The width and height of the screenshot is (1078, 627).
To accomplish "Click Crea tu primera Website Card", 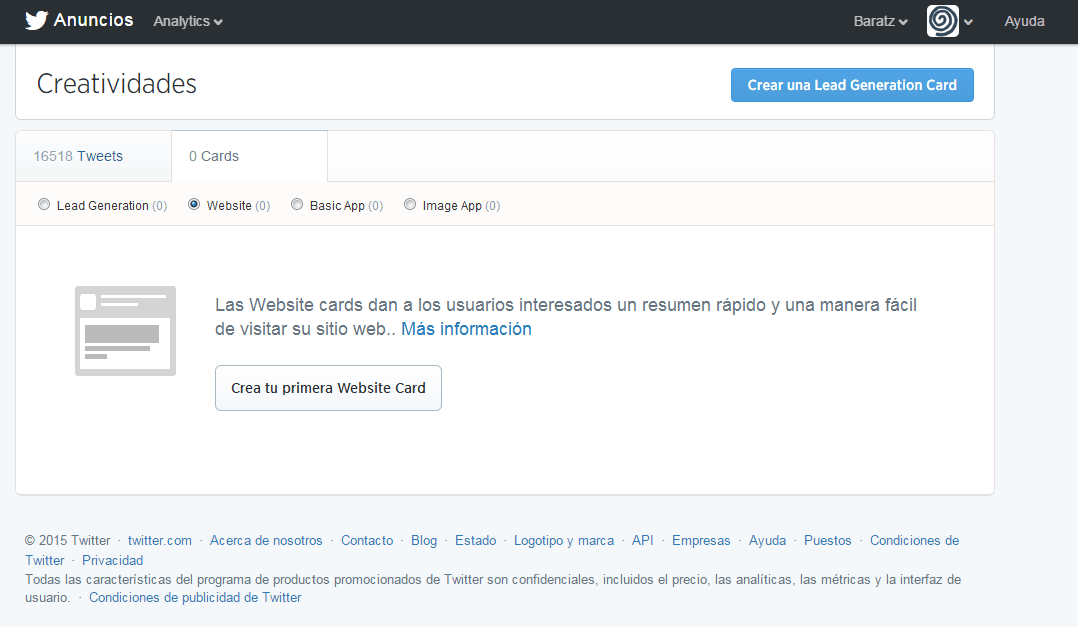I will (x=328, y=388).
